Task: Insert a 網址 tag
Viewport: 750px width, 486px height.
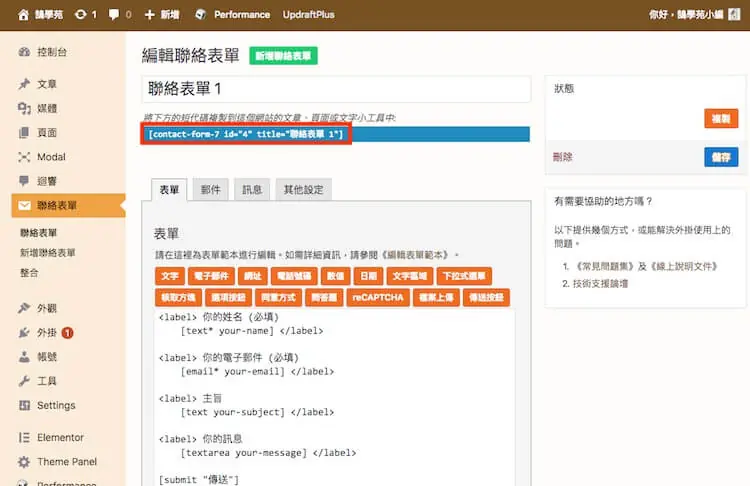Action: (253, 276)
